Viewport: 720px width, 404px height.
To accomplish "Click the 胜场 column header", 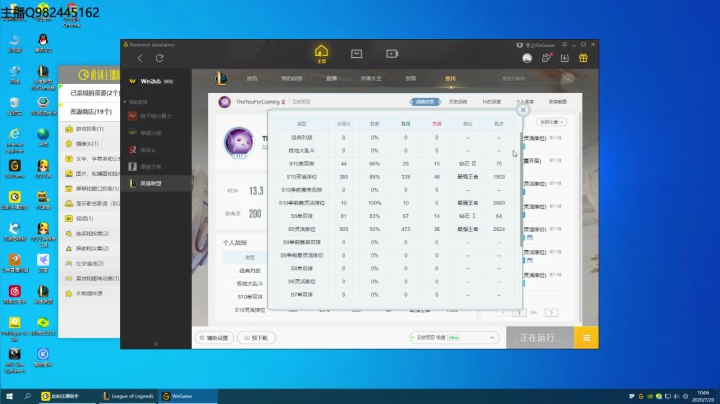I will [405, 124].
